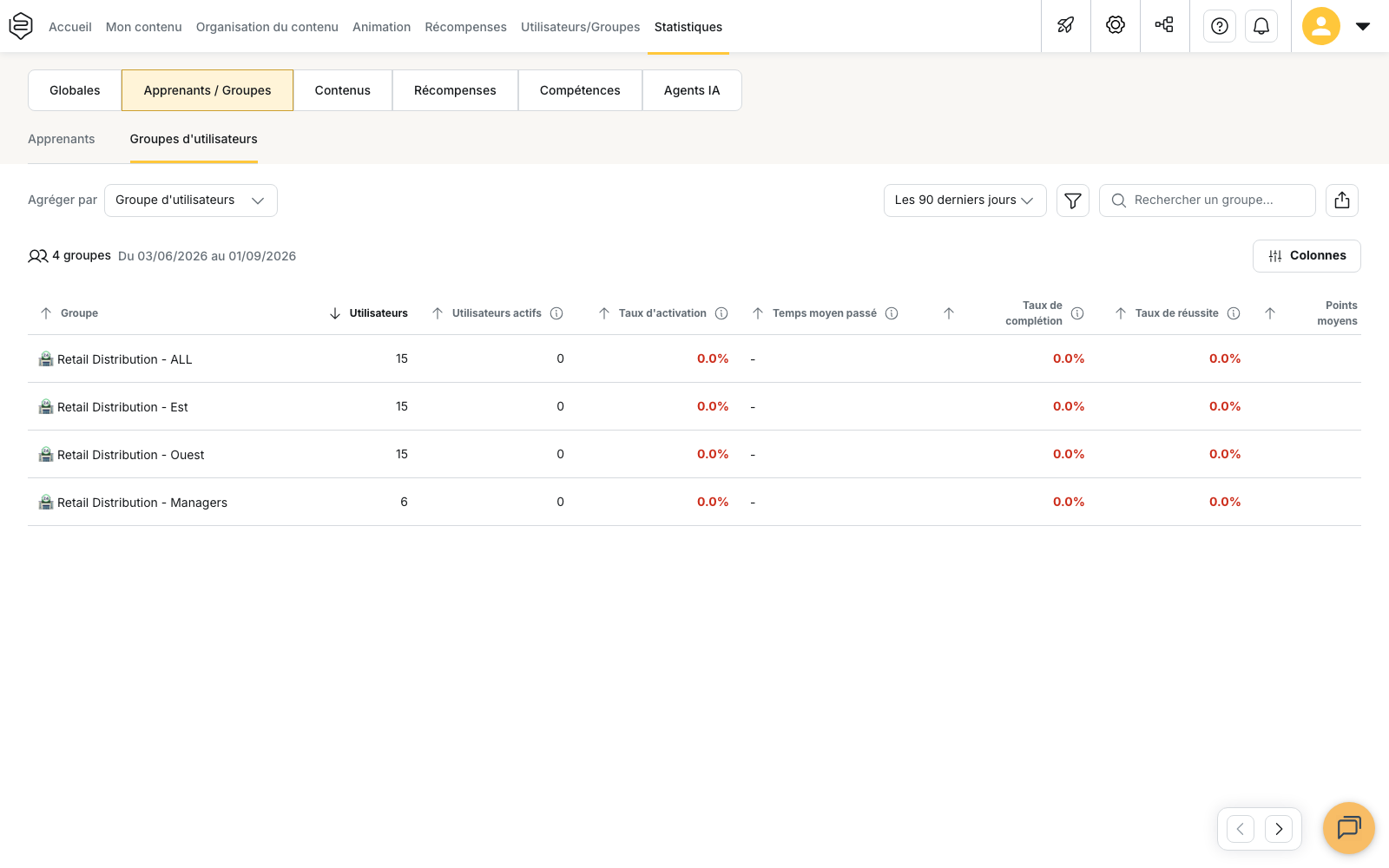Open Retail Distribution - Est row
This screenshot has width=1389, height=868.
pos(694,406)
